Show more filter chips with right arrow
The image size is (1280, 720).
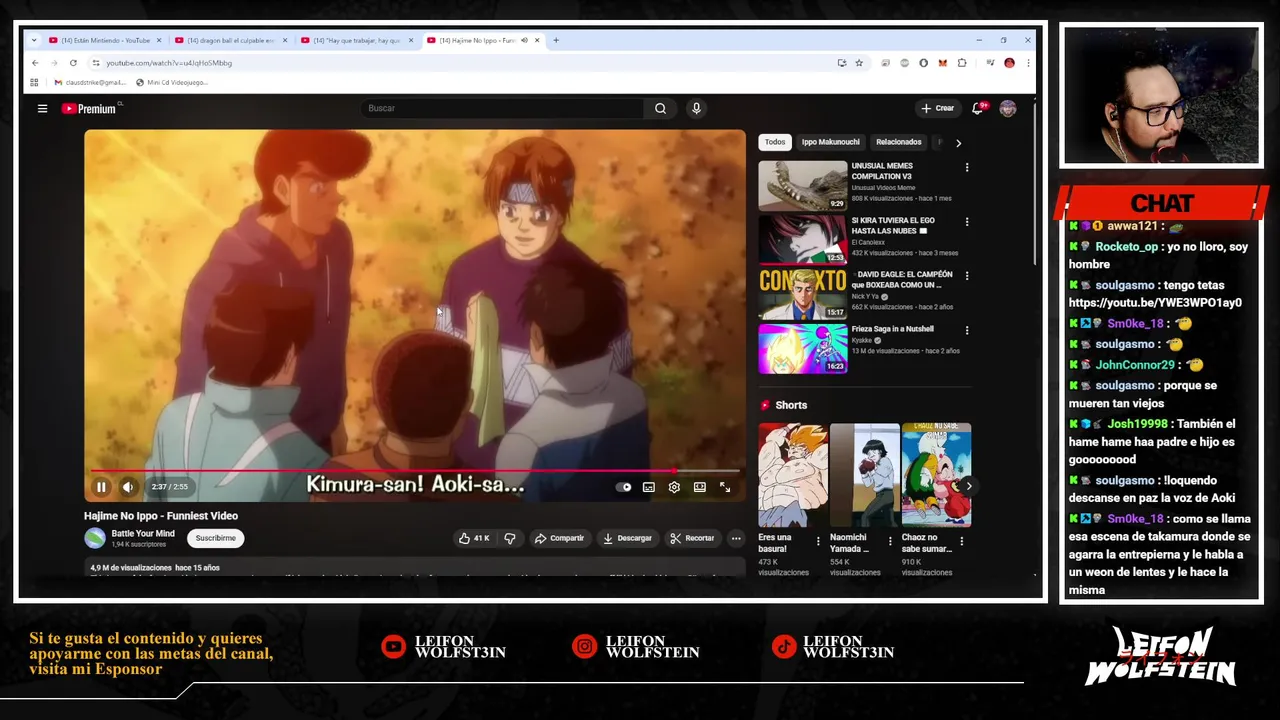[x=958, y=143]
